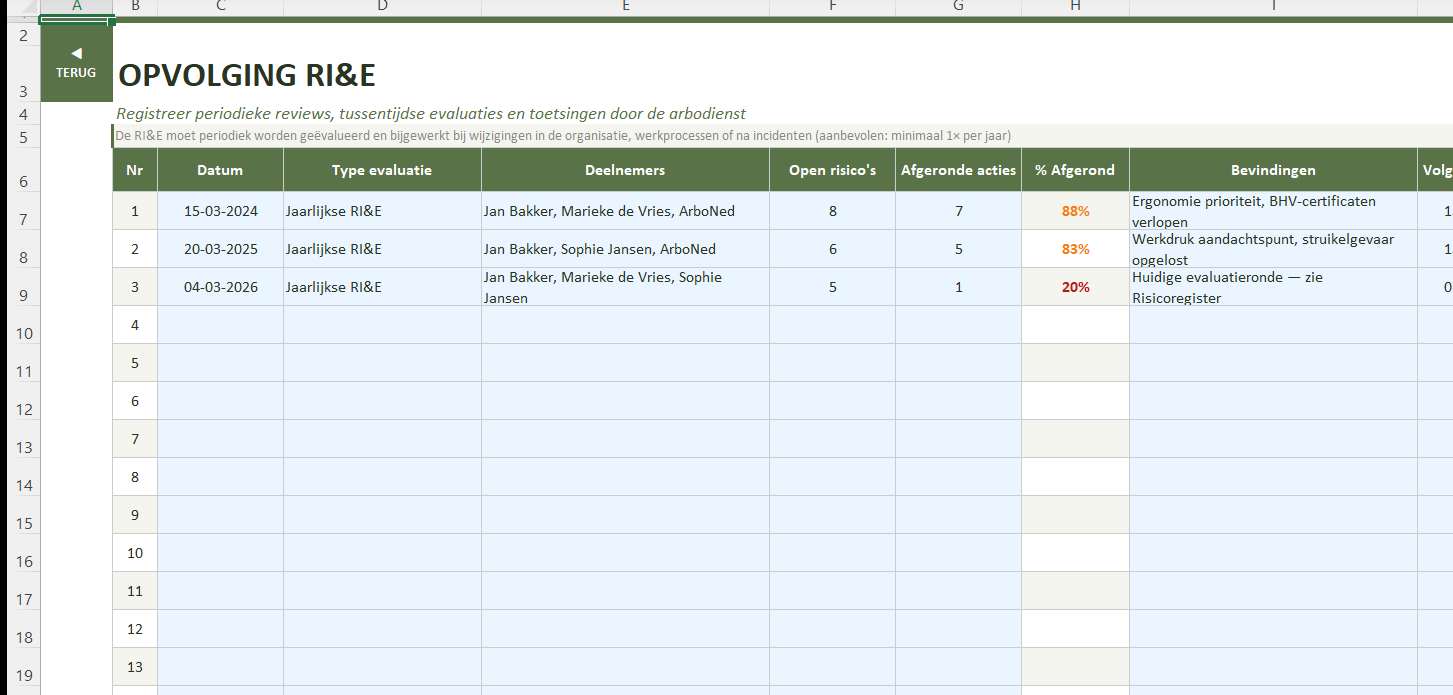
Task: Select the 20% completion cell
Action: tap(1075, 287)
